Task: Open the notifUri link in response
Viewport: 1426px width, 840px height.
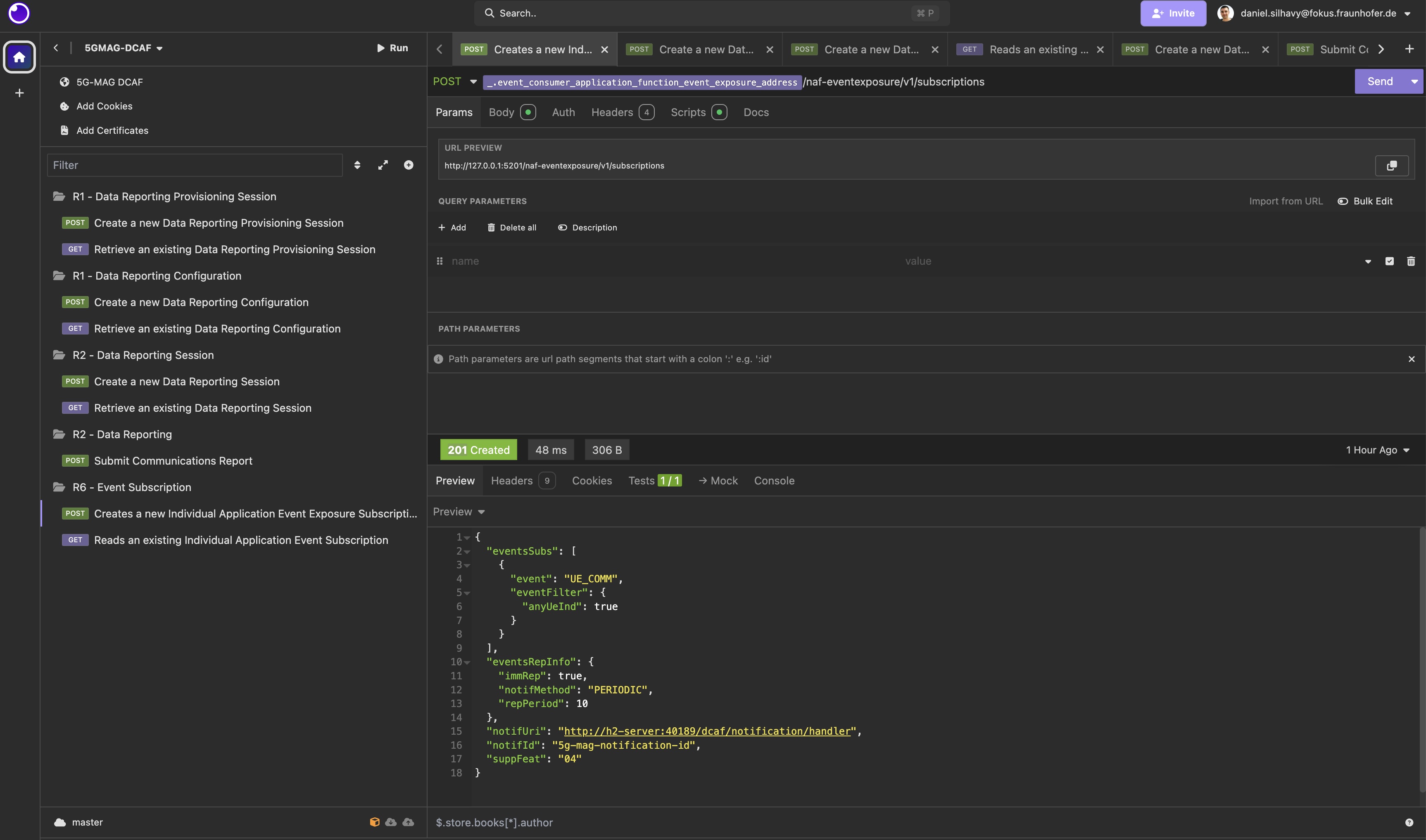Action: coord(707,731)
